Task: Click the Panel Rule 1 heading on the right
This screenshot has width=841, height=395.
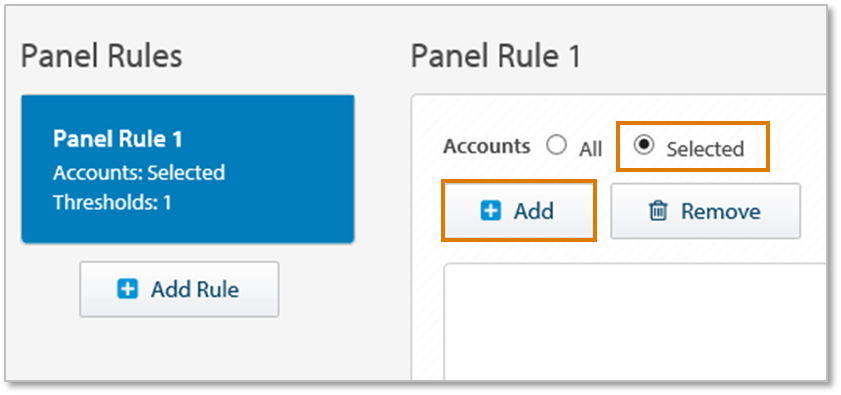Action: point(496,57)
